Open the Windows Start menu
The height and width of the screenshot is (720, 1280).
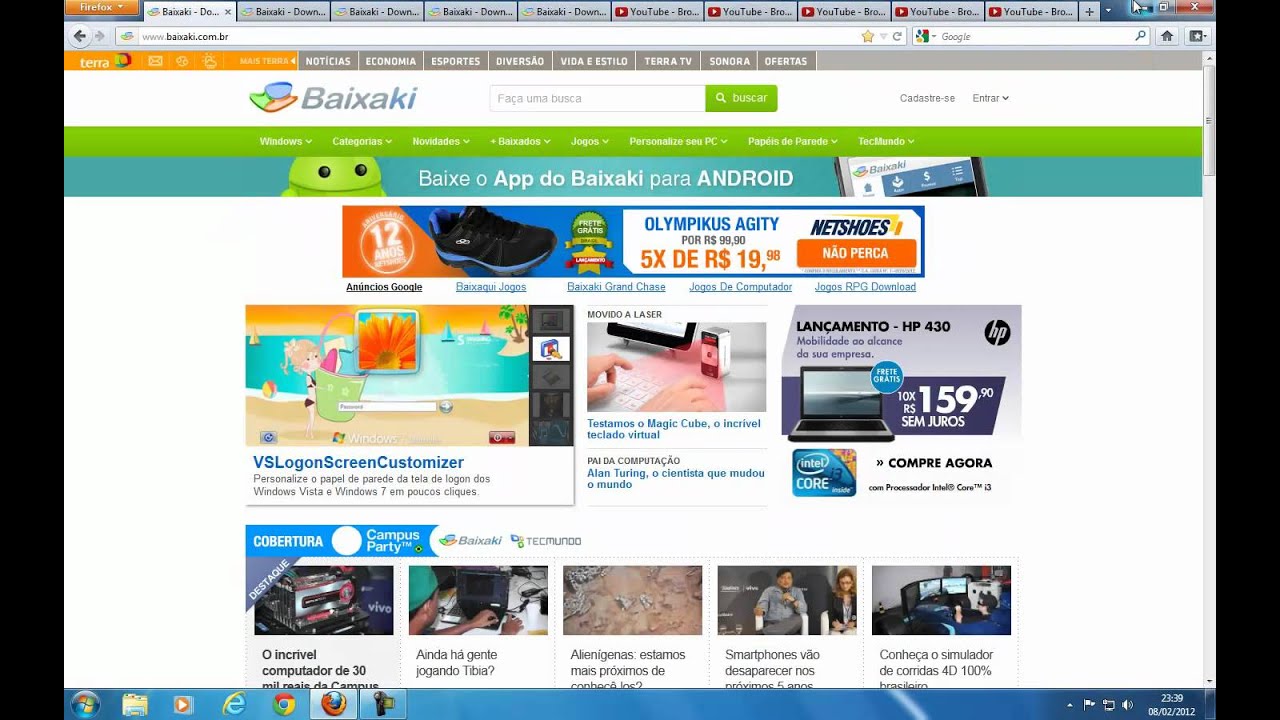tap(85, 704)
